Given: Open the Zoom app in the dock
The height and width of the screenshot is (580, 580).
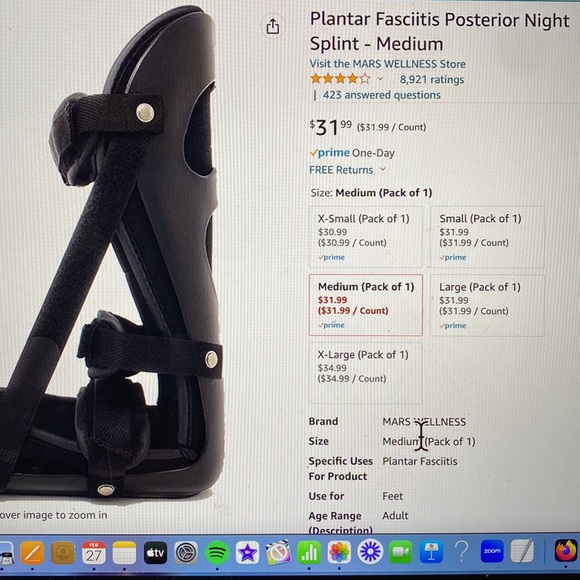Looking at the screenshot, I should pyautogui.click(x=492, y=552).
